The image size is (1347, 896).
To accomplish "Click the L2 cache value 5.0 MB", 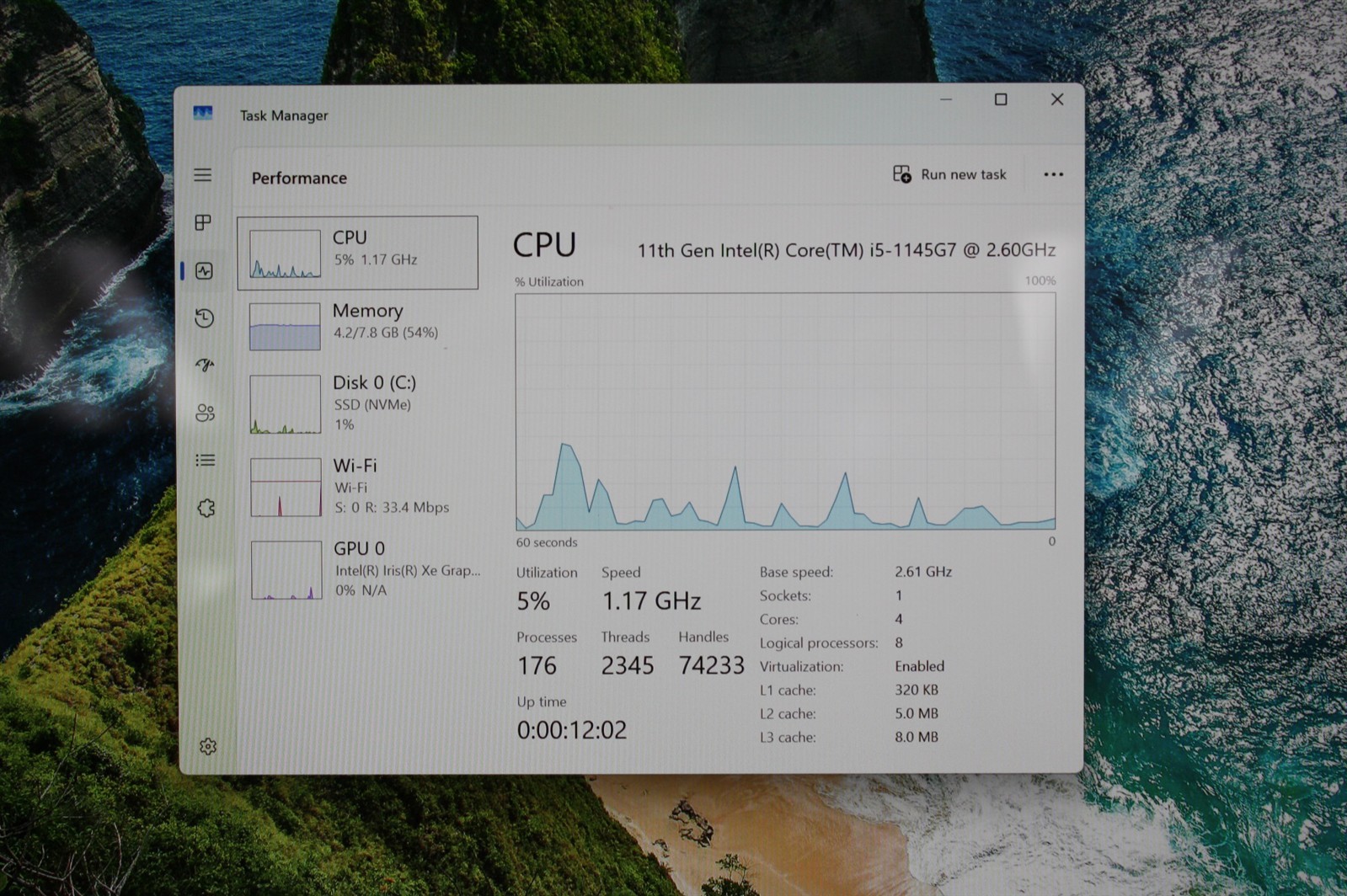I will (x=917, y=712).
